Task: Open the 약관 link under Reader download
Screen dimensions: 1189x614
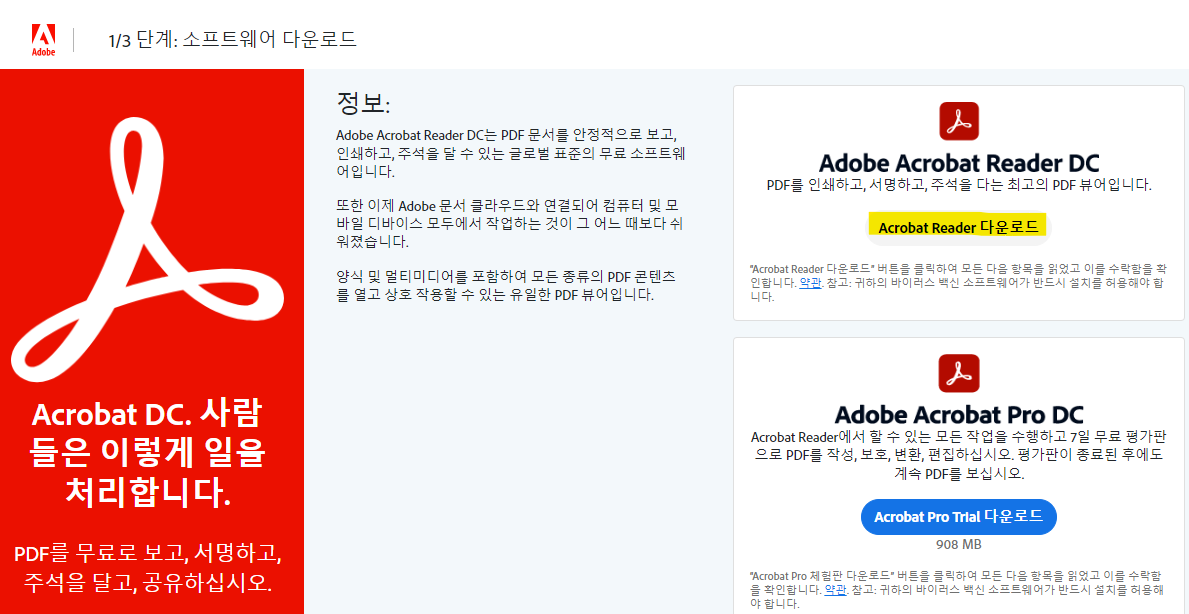Action: tap(810, 283)
